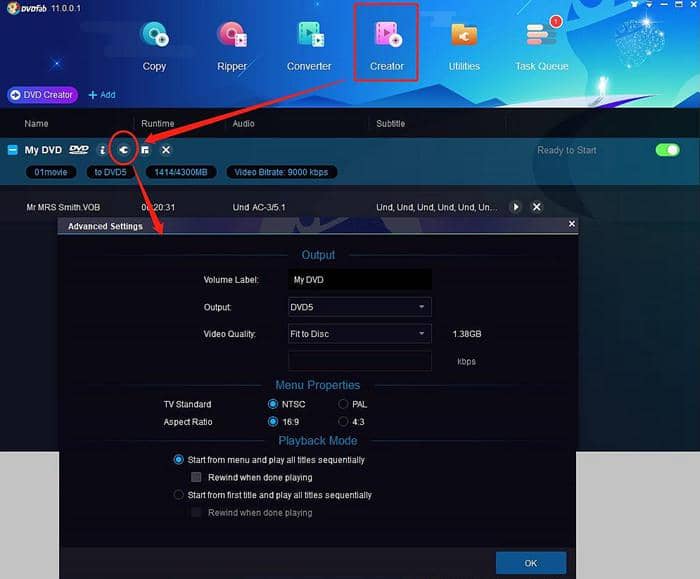Screen dimensions: 700x579
Task: Add a new source with Add
Action: (x=102, y=95)
